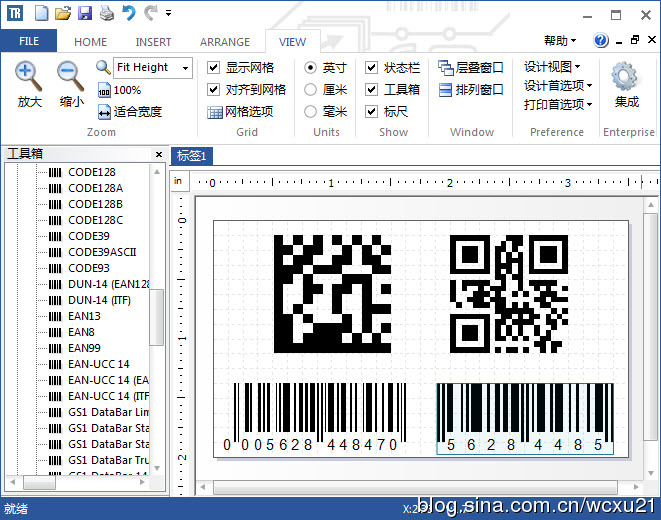The height and width of the screenshot is (520, 661).
Task: Select CODE128B barcode type
Action: pos(95,204)
